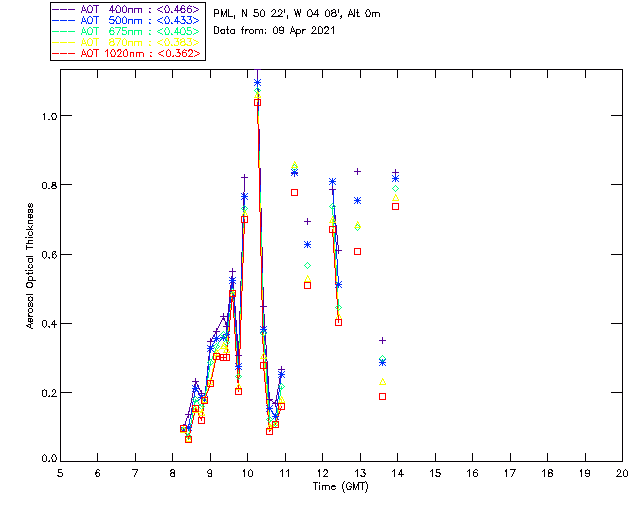Click the hour 6 tick label
This screenshot has width=640, height=512.
click(x=98, y=473)
